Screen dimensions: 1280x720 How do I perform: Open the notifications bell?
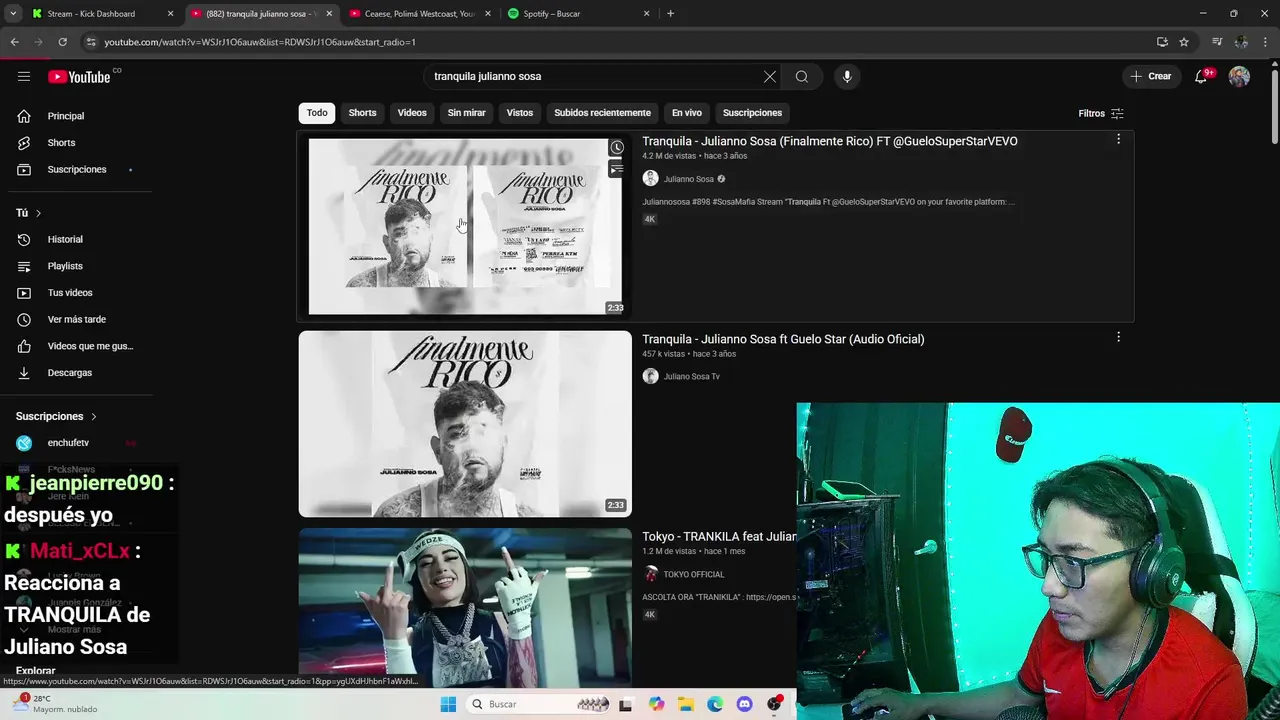click(x=1201, y=77)
